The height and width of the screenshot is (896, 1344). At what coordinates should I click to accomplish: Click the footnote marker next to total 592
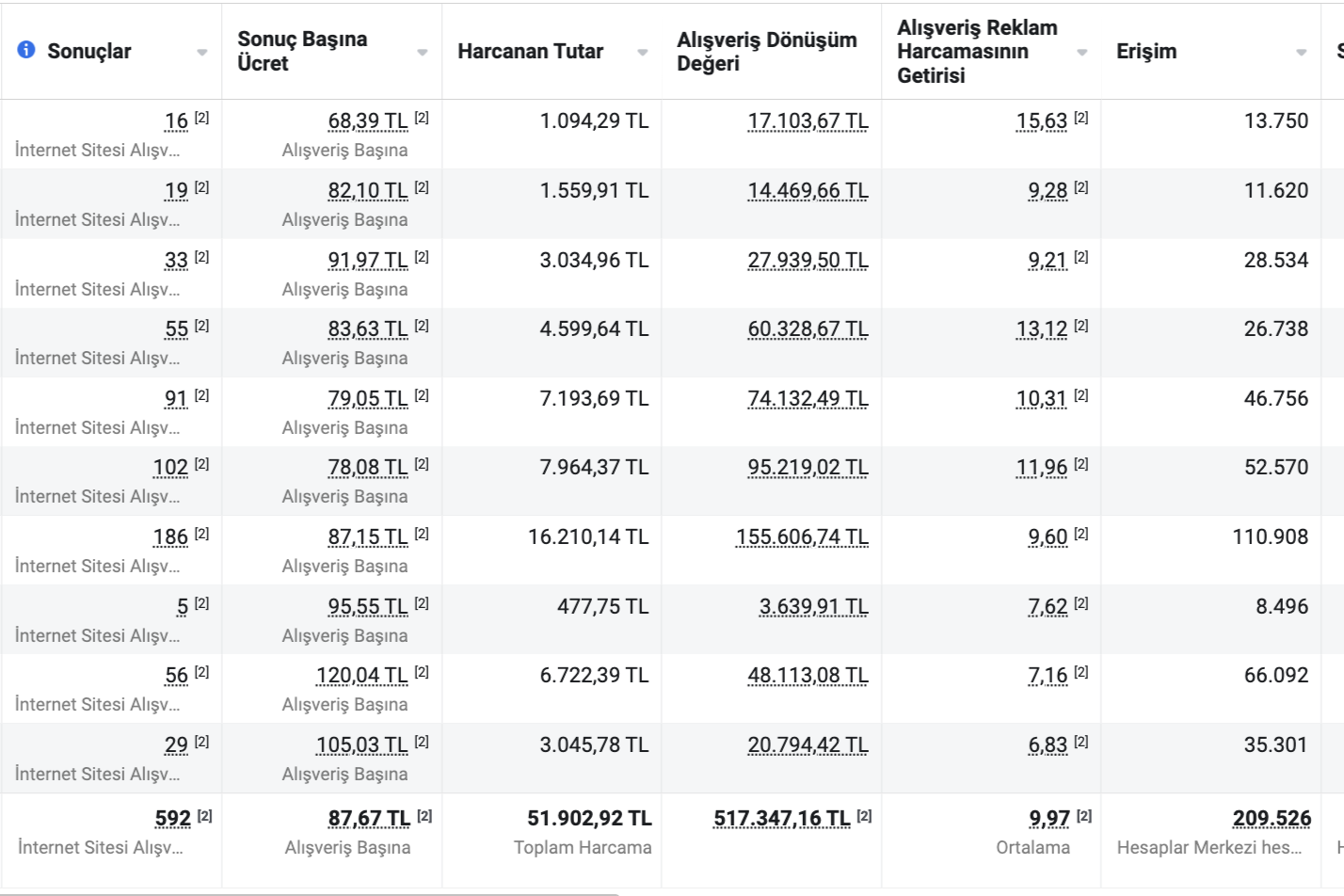click(205, 816)
